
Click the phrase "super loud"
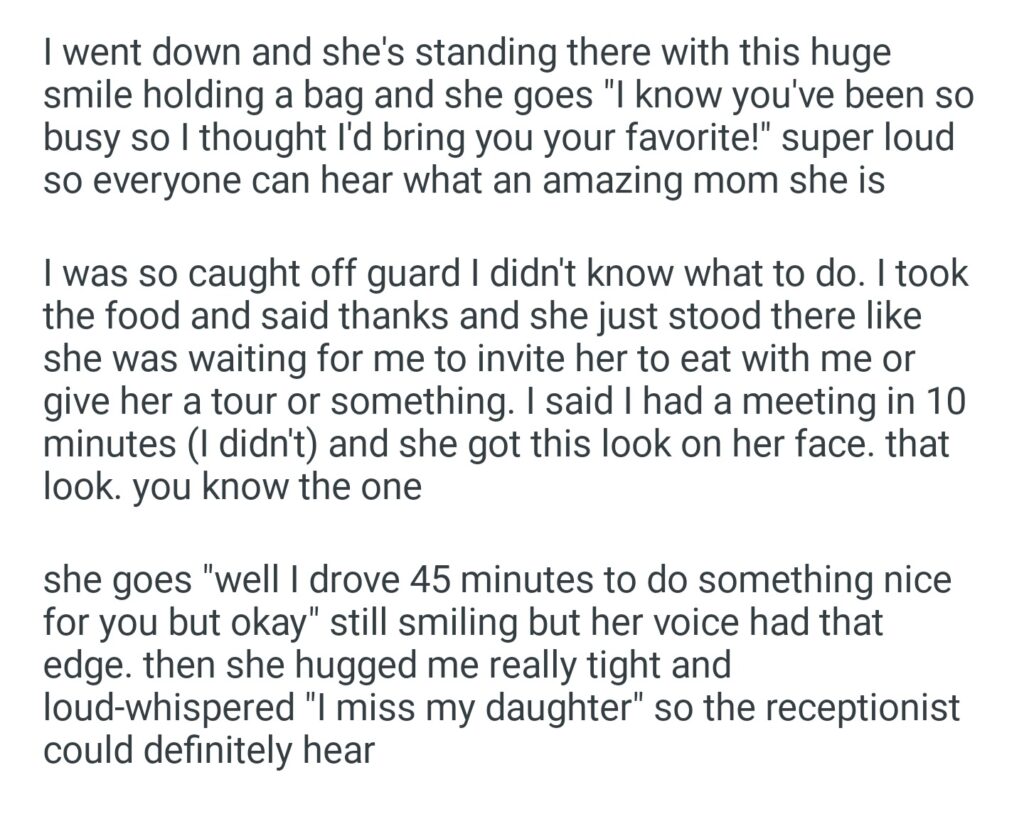coord(868,139)
